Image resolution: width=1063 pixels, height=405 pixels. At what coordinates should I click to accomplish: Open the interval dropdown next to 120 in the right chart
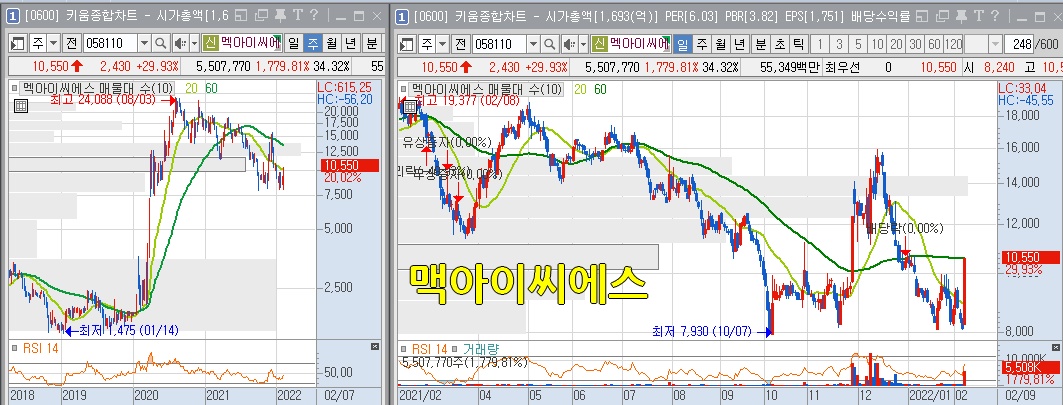(x=995, y=44)
